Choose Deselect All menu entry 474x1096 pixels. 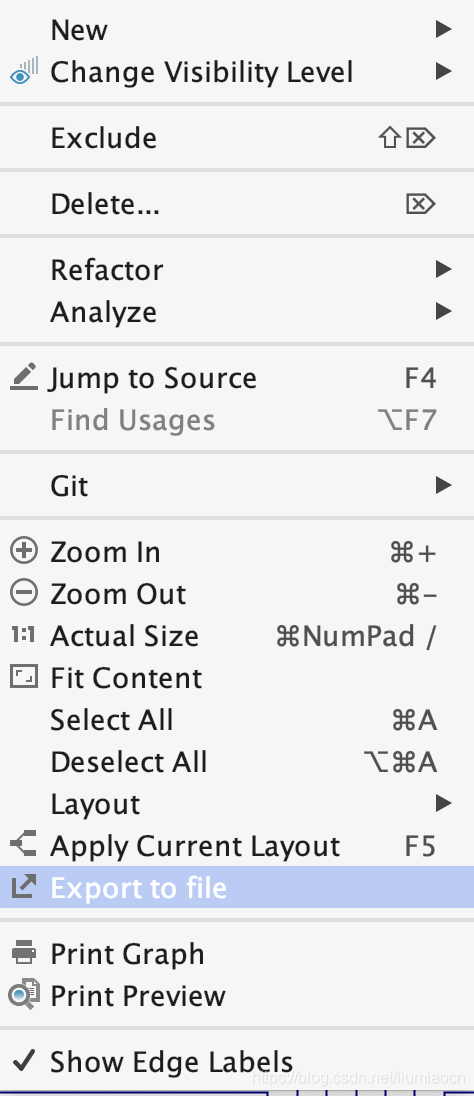(x=237, y=762)
